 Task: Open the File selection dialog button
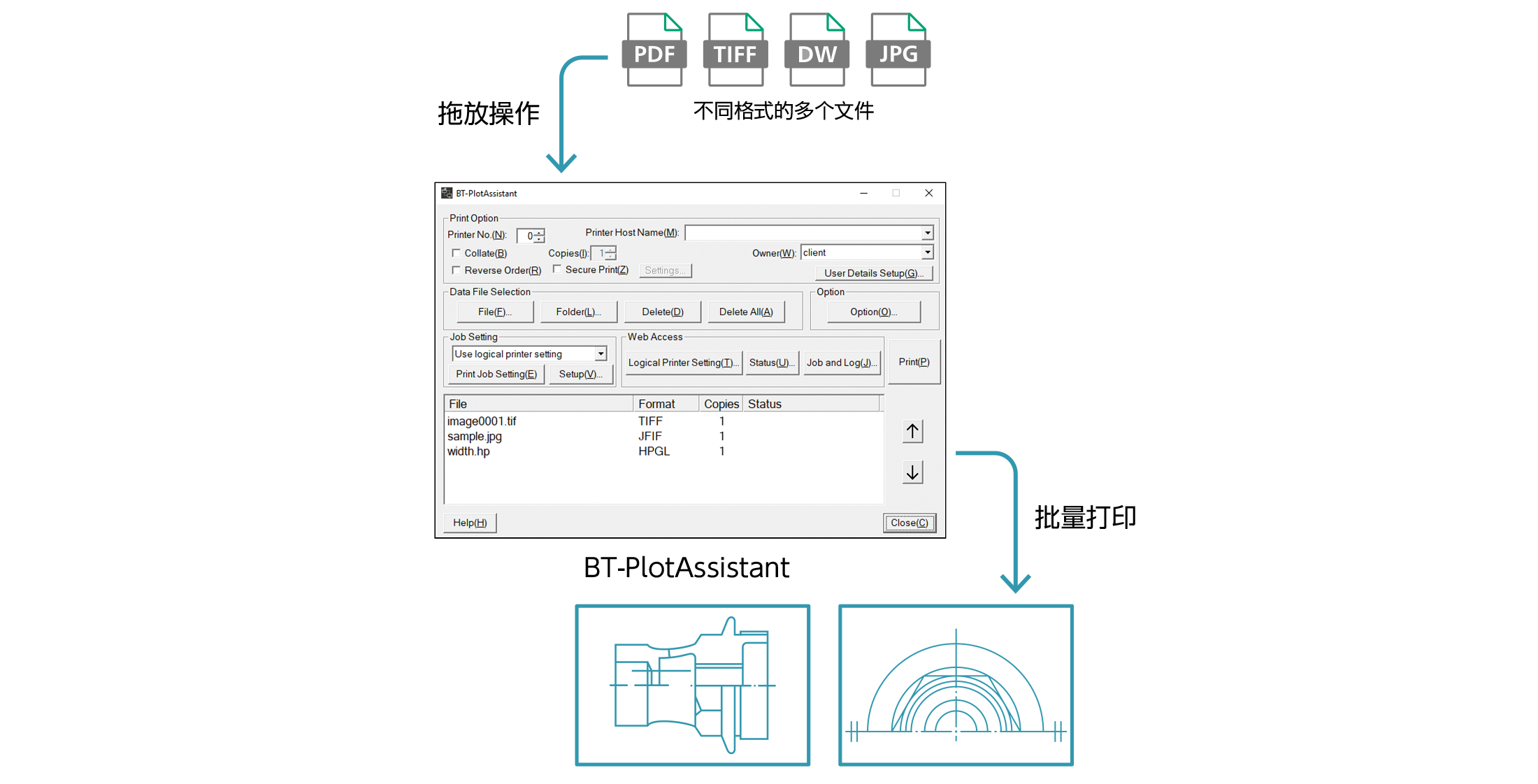pyautogui.click(x=495, y=312)
